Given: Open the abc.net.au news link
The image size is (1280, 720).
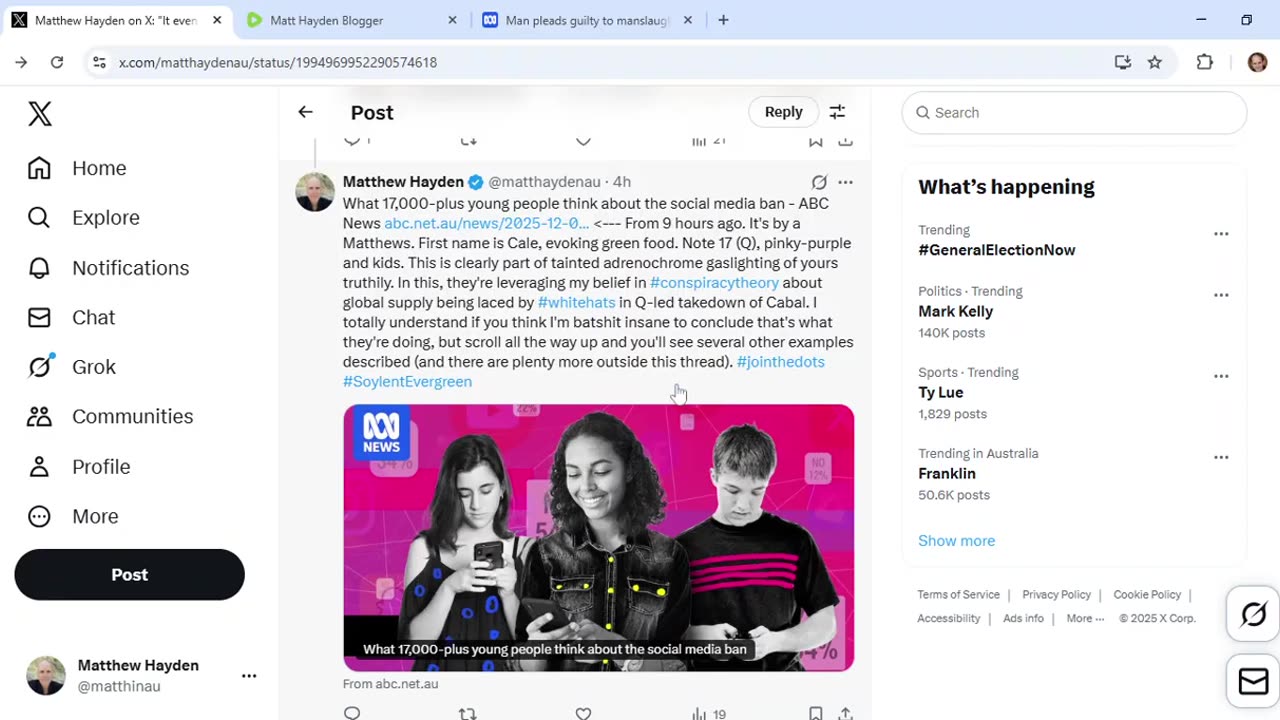Looking at the screenshot, I should (486, 223).
